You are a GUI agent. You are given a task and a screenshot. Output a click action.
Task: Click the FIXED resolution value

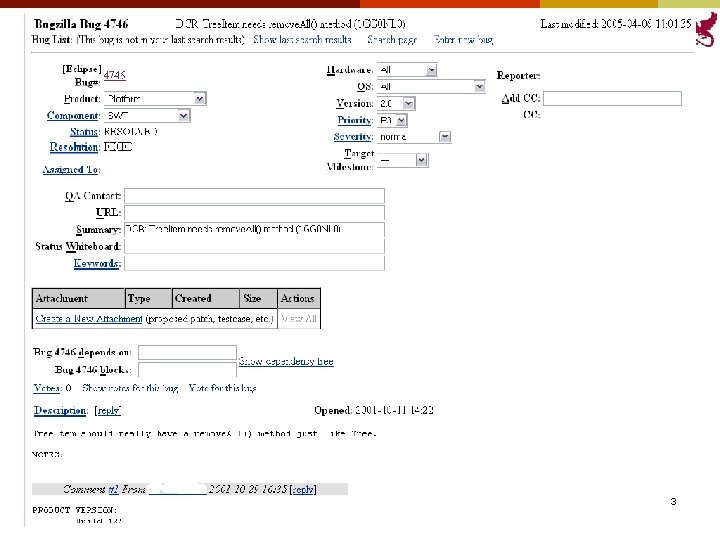point(118,147)
